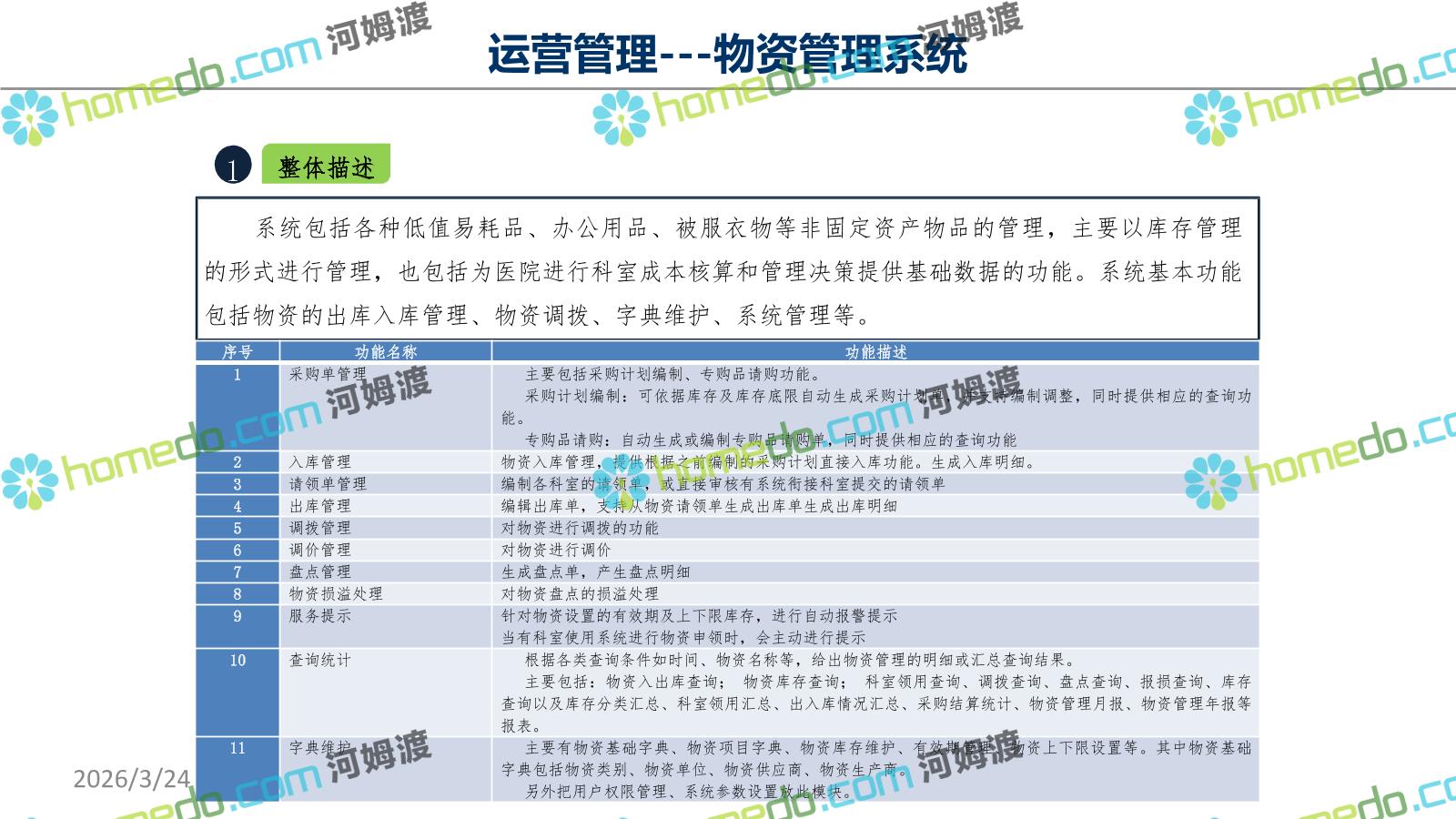Click the flower logo beneath the slide title
1456x819 pixels.
(621, 118)
